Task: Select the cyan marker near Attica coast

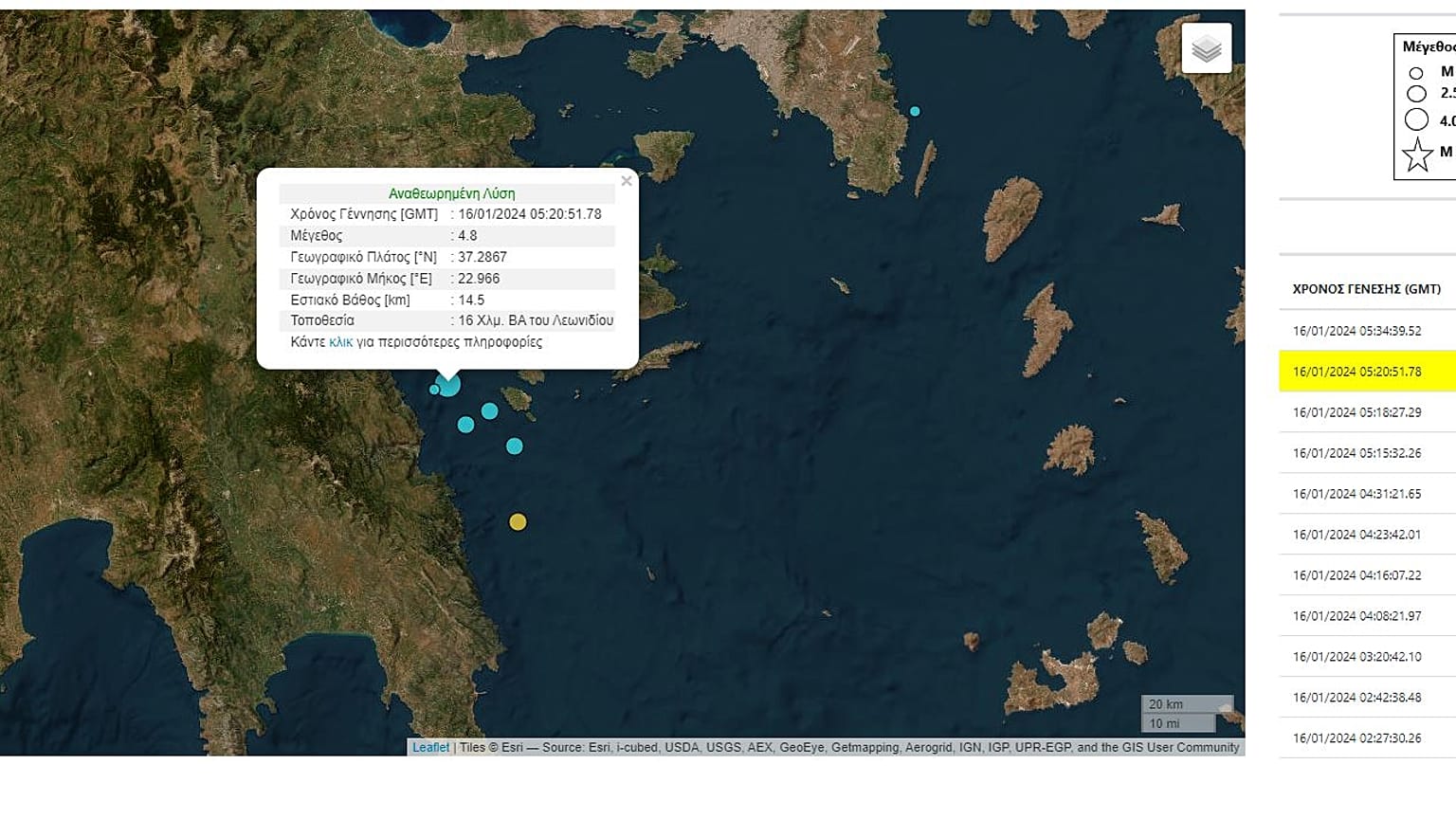Action: (x=915, y=111)
